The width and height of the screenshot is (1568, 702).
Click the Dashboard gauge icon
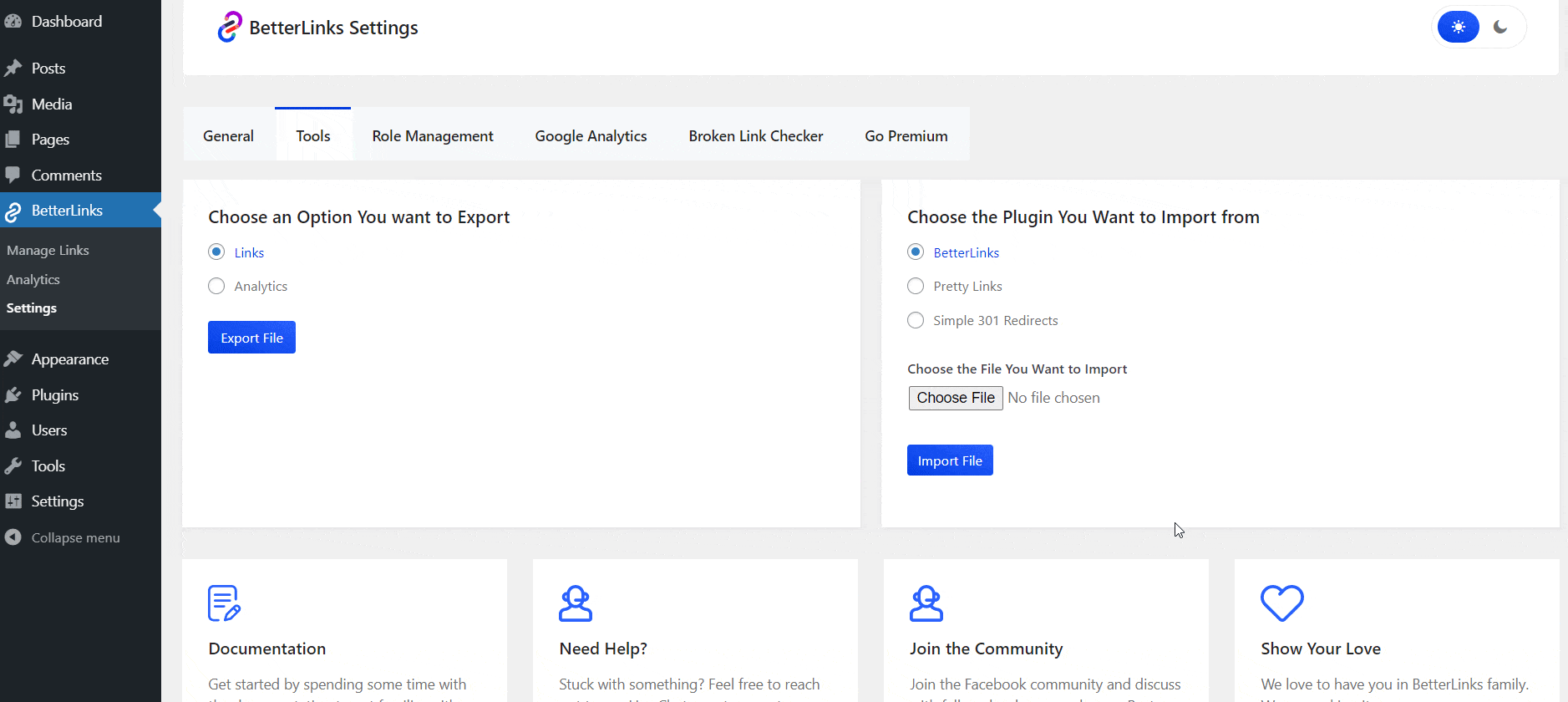[x=13, y=22]
